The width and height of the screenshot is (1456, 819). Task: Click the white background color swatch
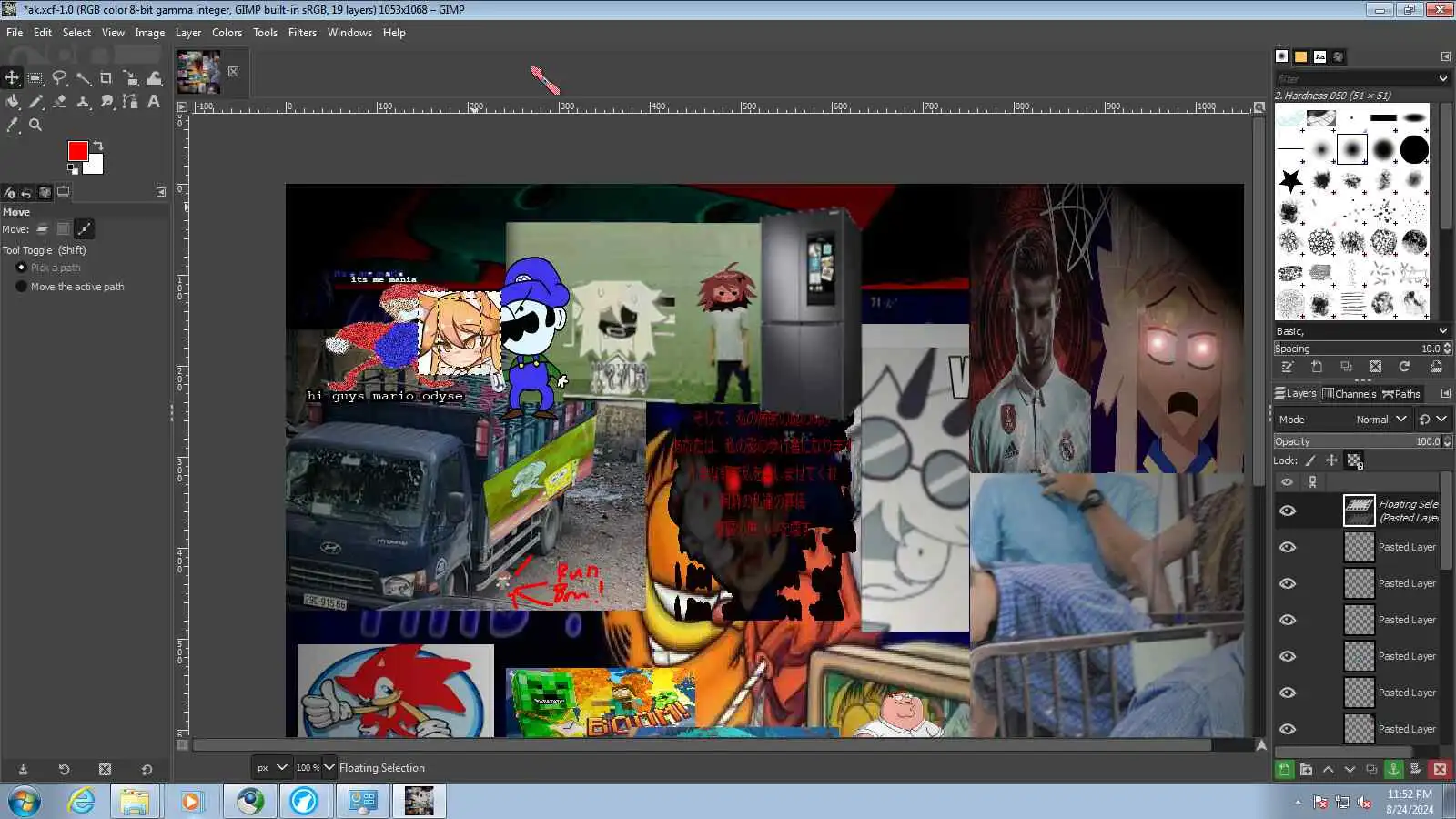click(x=96, y=167)
